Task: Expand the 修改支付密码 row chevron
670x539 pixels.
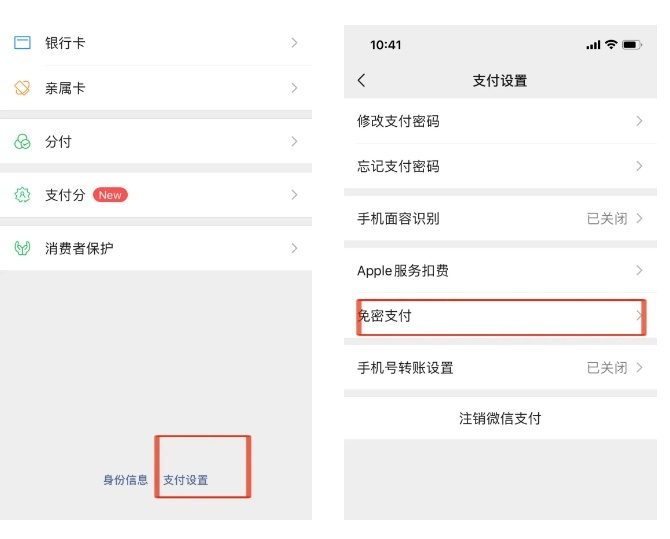Action: (x=639, y=121)
